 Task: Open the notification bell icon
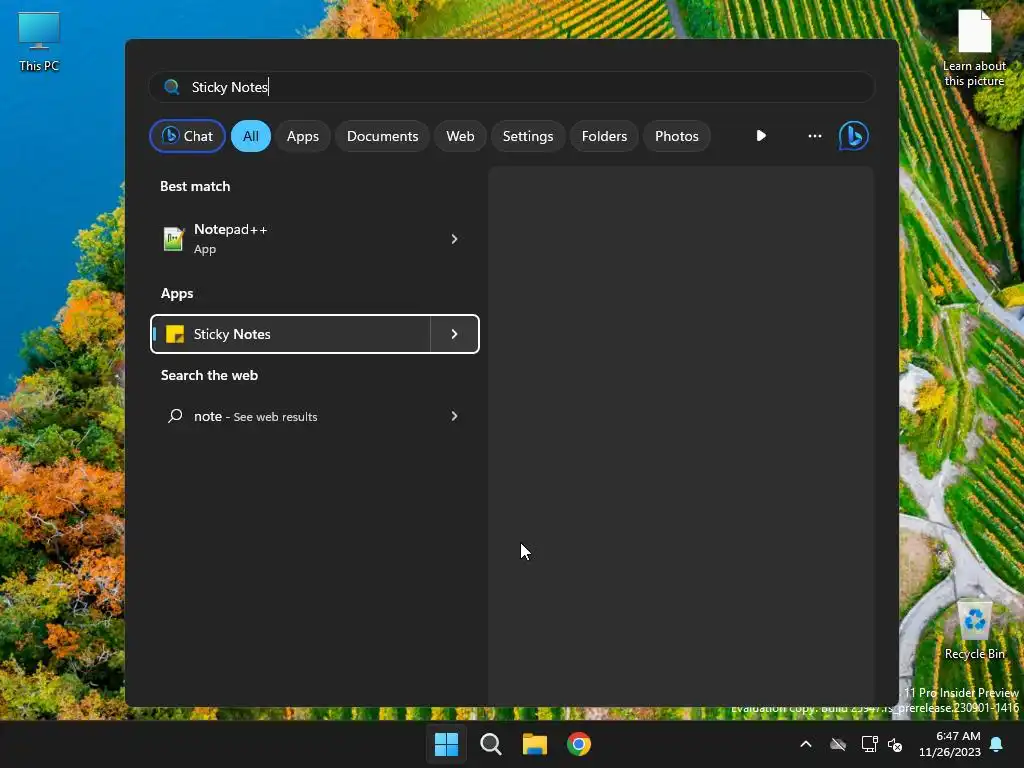click(997, 744)
